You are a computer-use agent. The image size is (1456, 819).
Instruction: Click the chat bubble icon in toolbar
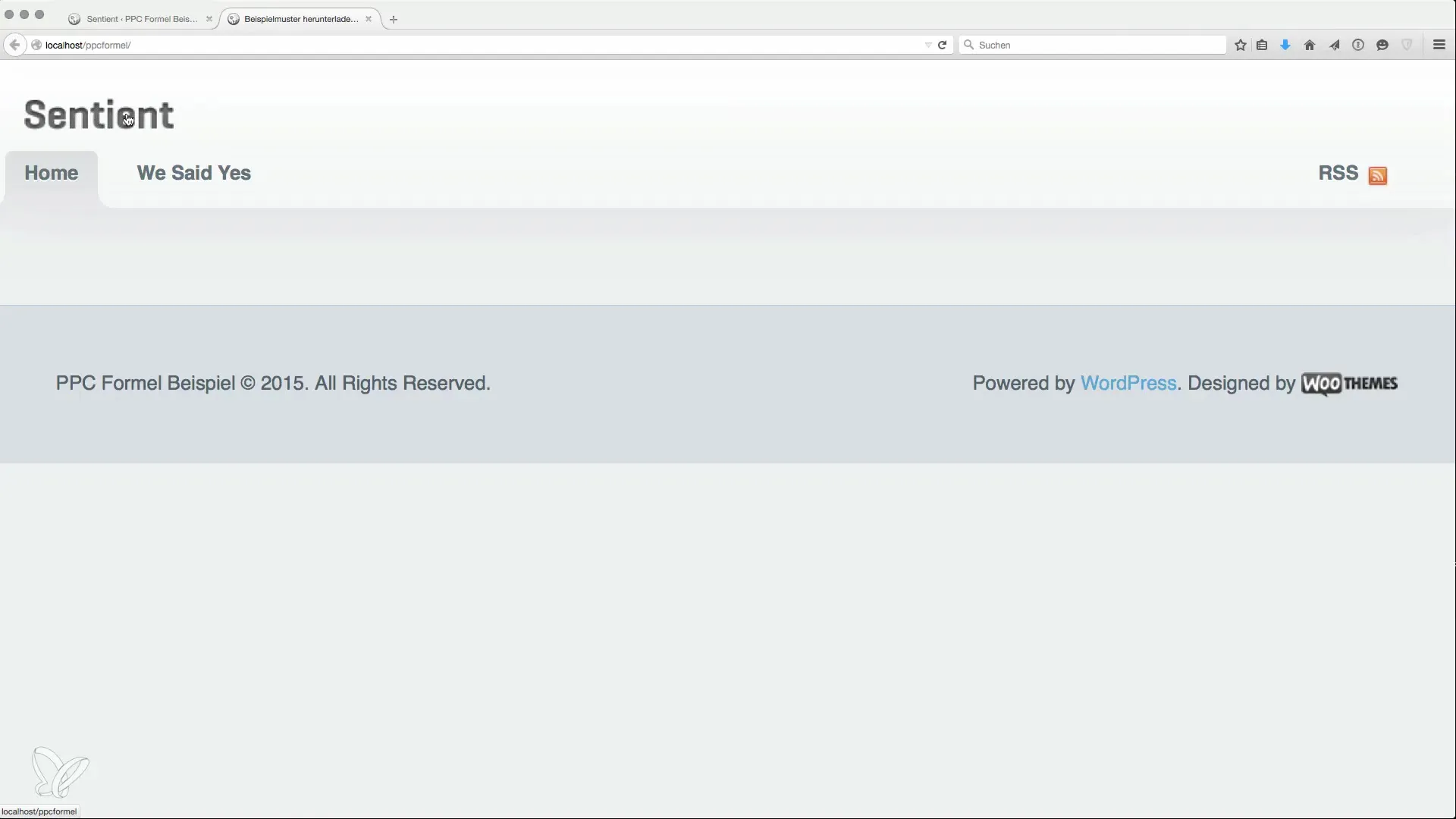(x=1382, y=45)
